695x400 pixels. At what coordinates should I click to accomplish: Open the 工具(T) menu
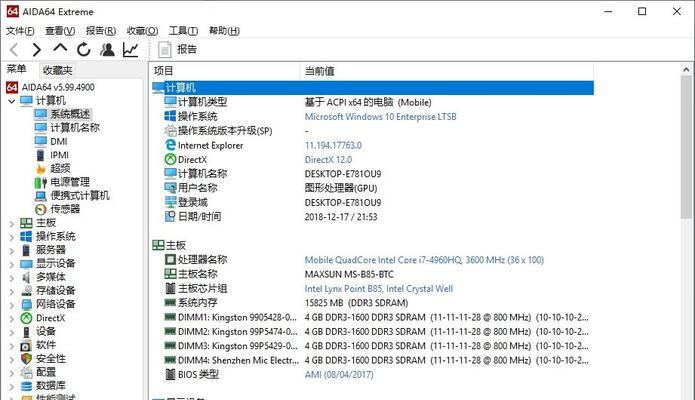pos(183,31)
